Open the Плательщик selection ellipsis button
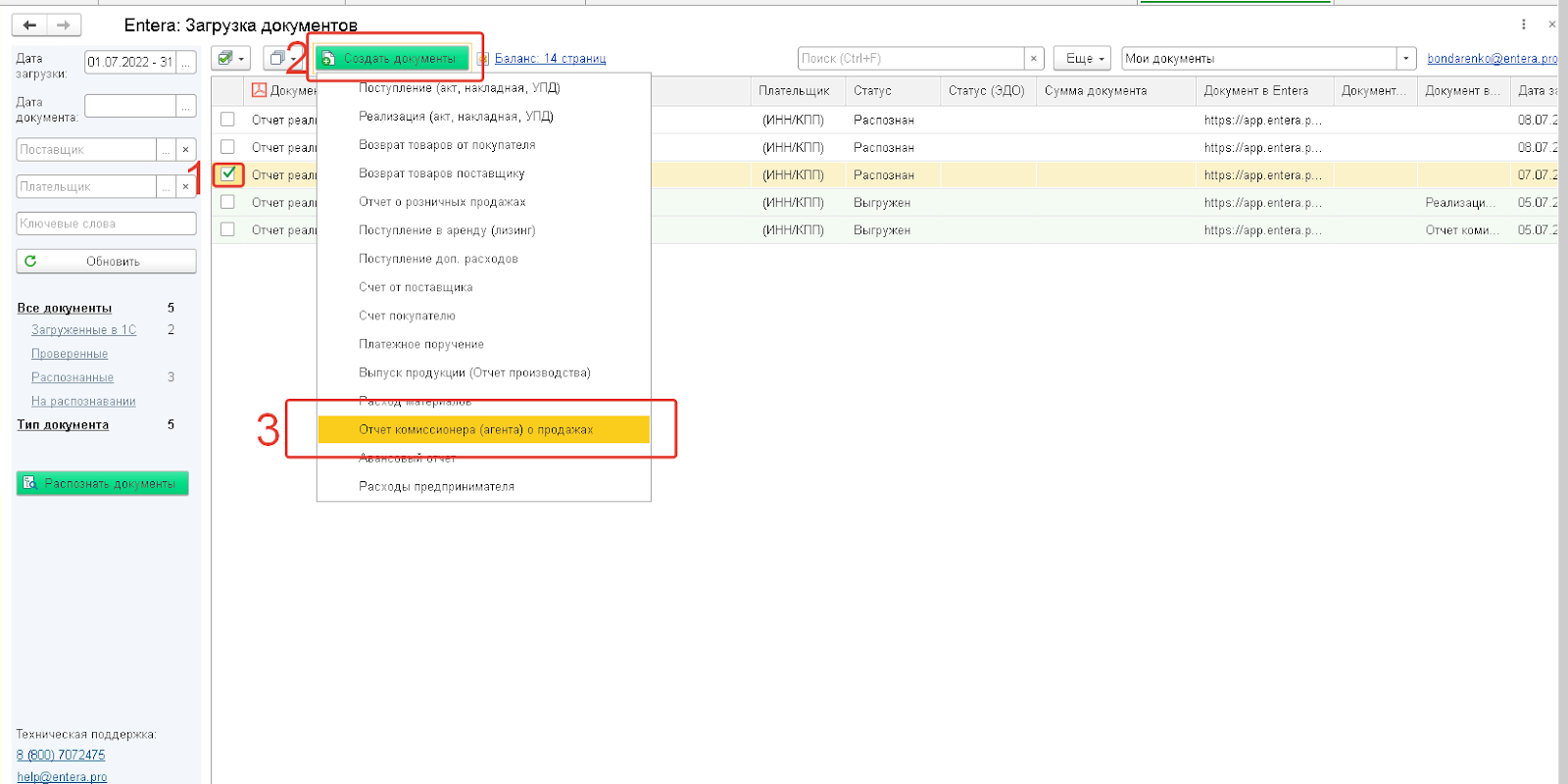1568x784 pixels. tap(166, 186)
